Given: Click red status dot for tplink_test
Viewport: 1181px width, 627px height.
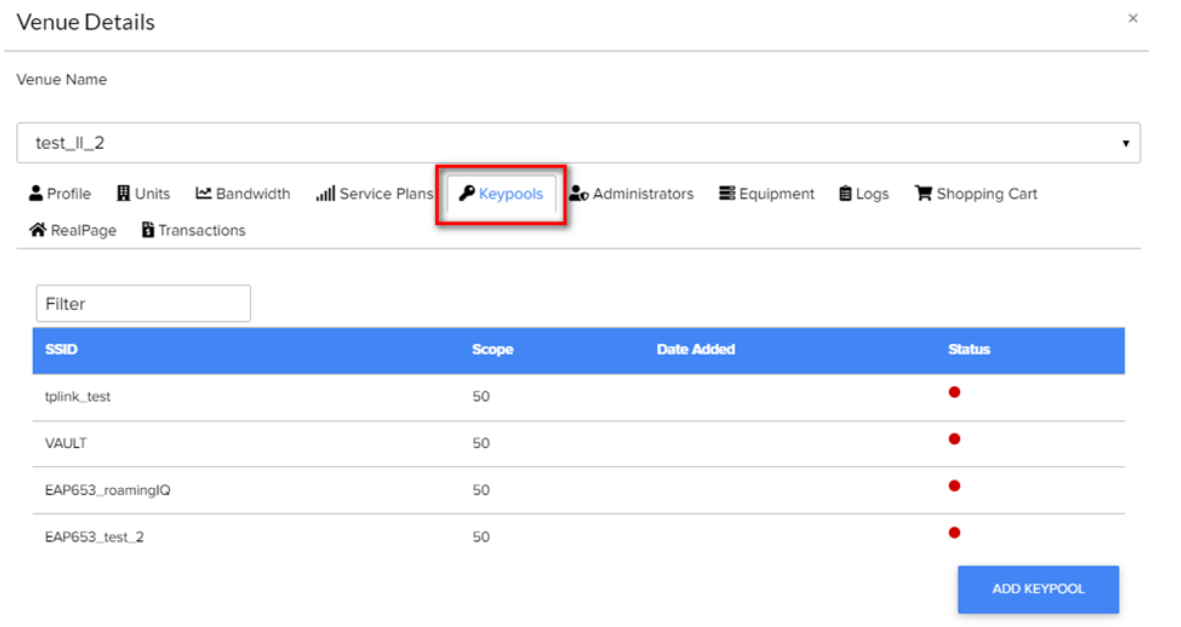Looking at the screenshot, I should pyautogui.click(x=954, y=392).
